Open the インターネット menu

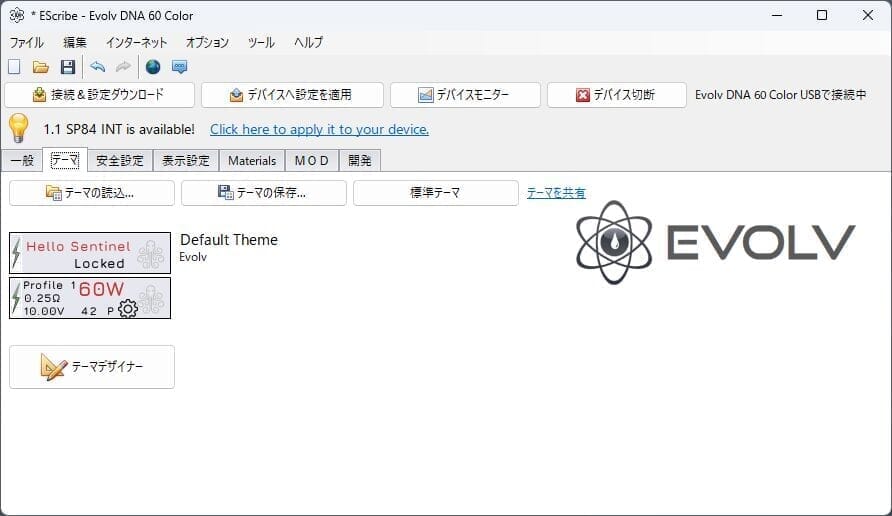pos(137,43)
